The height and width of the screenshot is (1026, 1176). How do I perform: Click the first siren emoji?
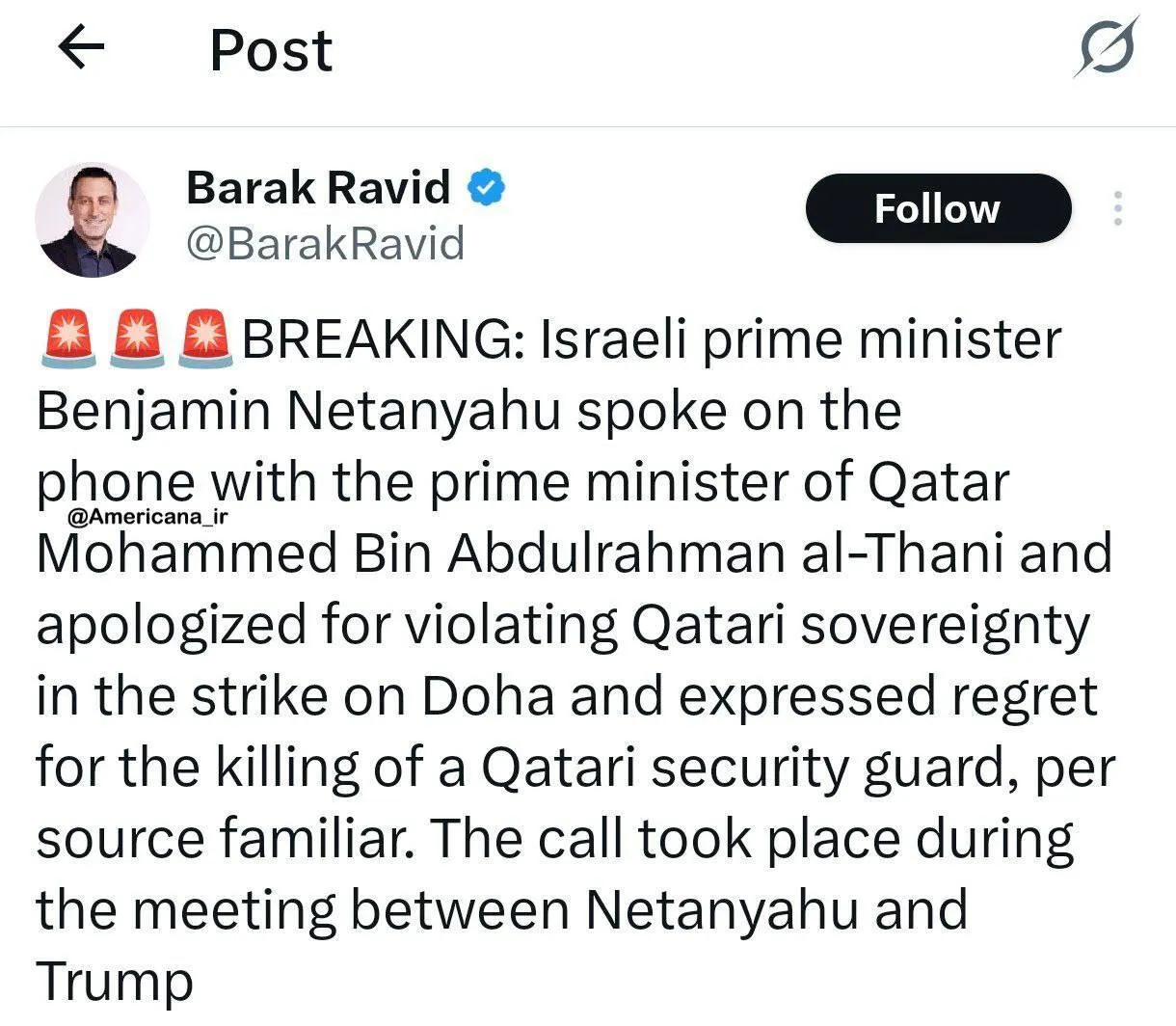click(x=67, y=339)
